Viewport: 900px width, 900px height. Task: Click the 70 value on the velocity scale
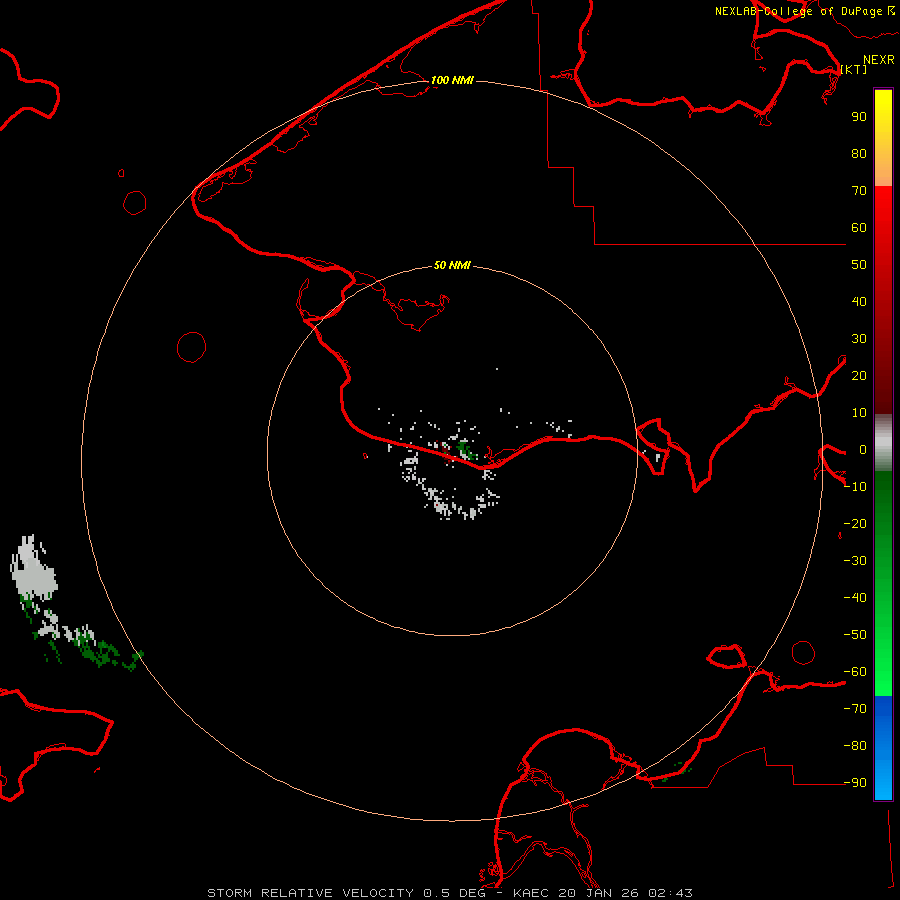click(x=859, y=191)
